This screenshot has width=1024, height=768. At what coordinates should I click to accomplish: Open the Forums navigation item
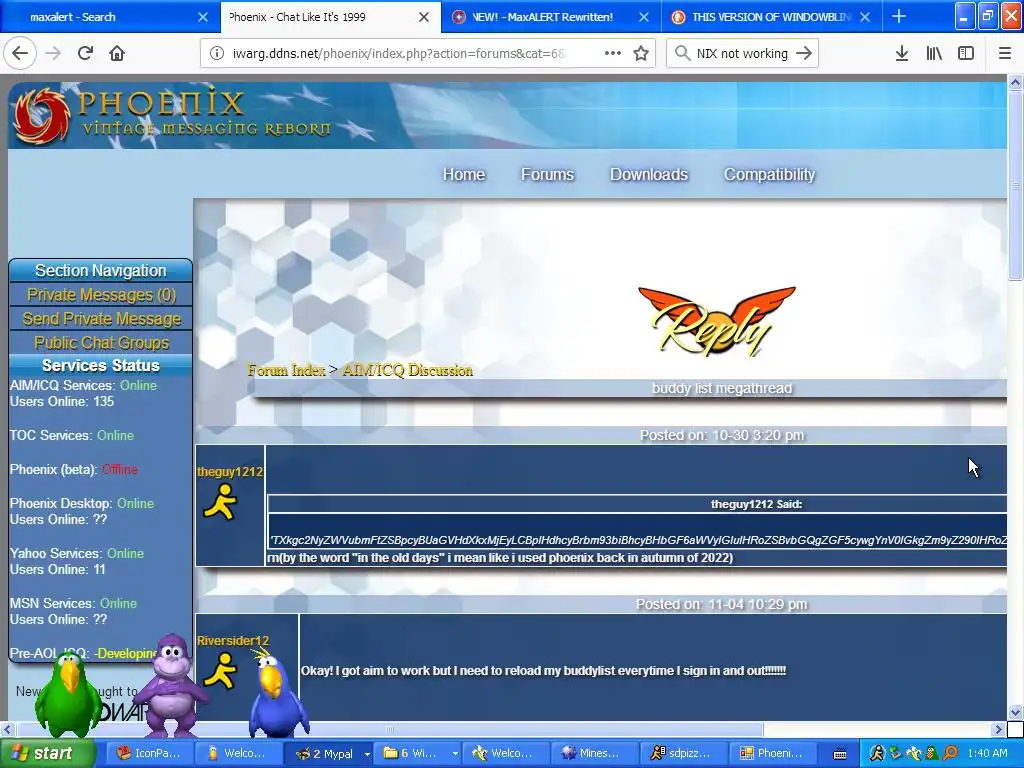click(547, 174)
